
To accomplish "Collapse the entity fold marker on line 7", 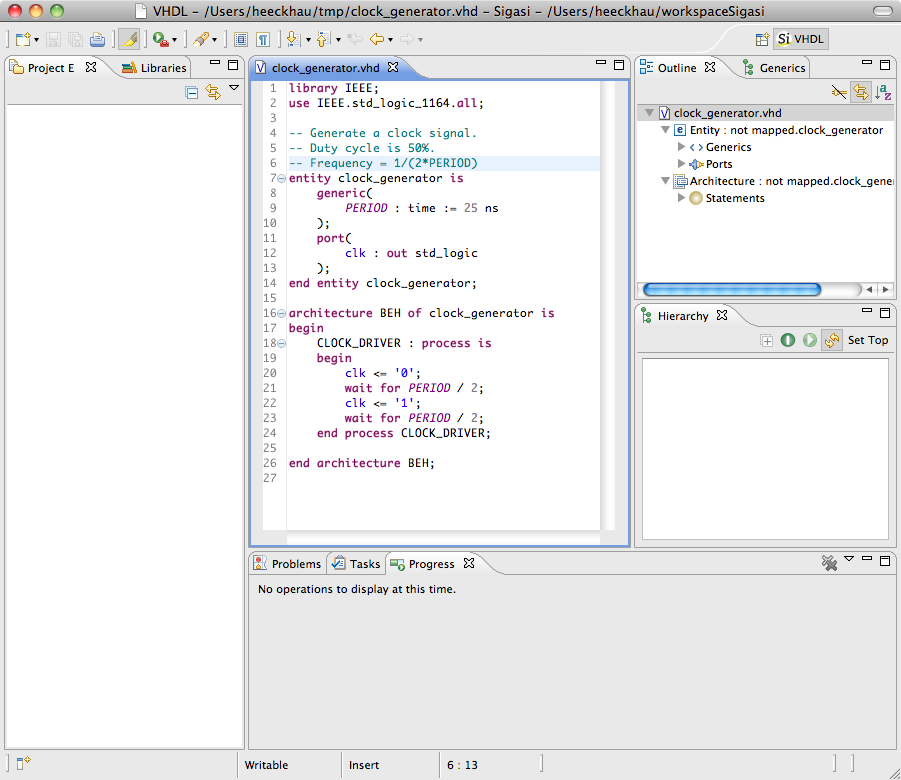I will pyautogui.click(x=282, y=179).
